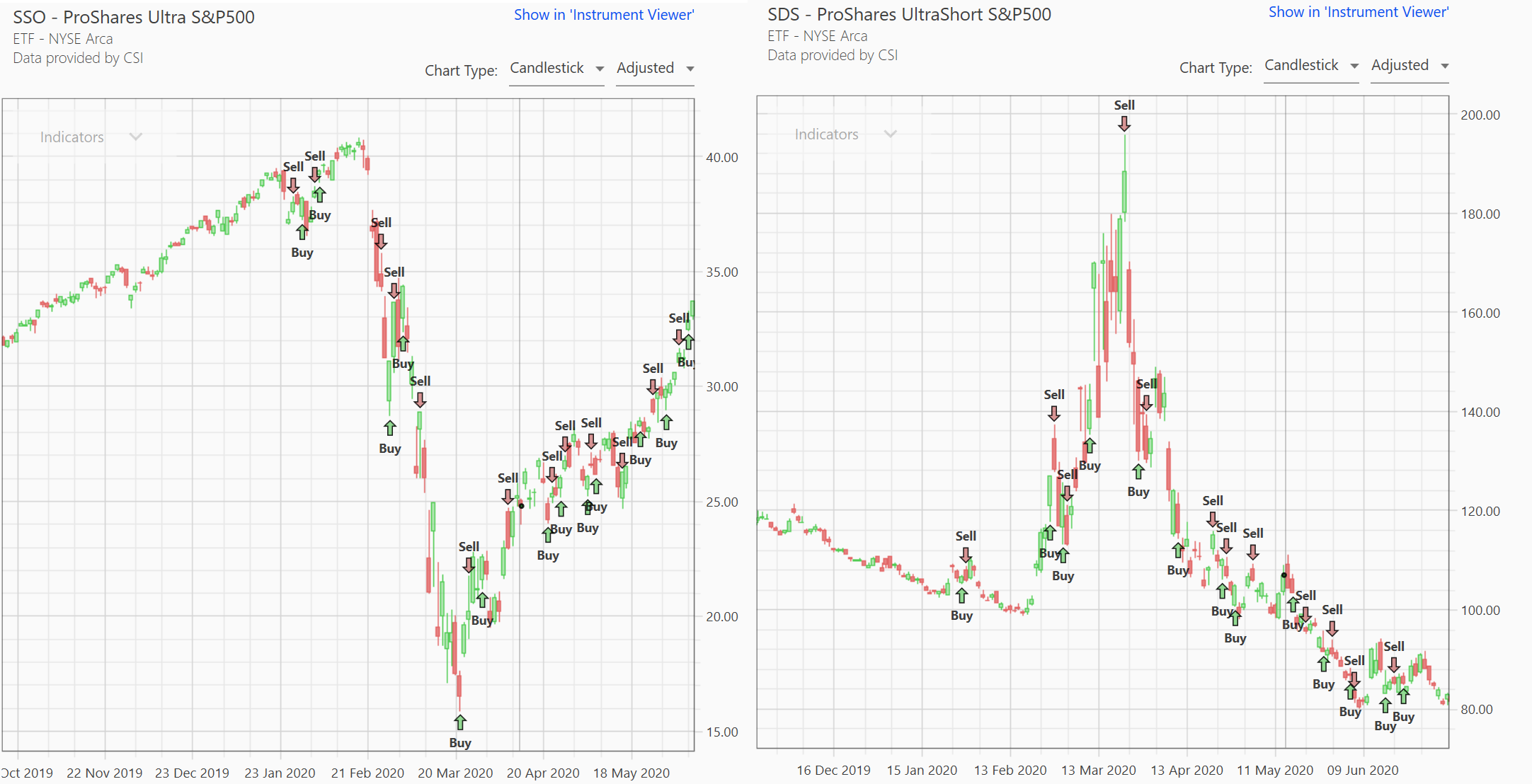Viewport: 1532px width, 784px height.
Task: Open SDS Chart Type Candlestick dropdown
Action: (x=1311, y=65)
